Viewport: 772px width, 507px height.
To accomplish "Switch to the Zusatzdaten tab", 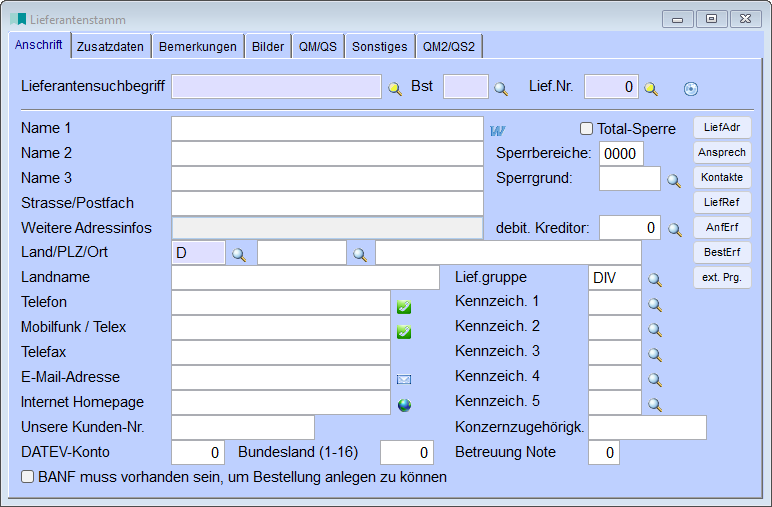I will coord(110,47).
